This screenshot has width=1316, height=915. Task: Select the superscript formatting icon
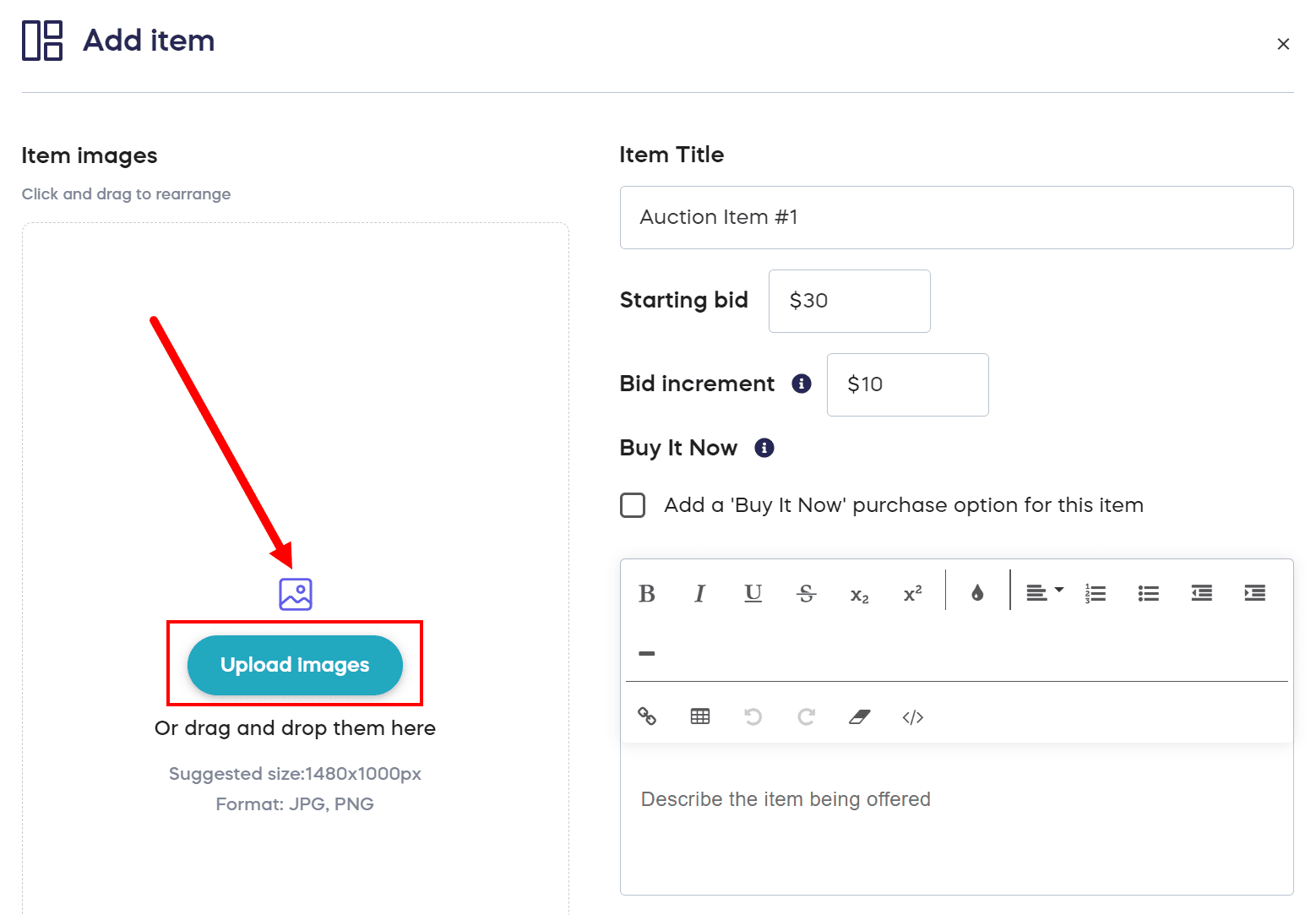[x=912, y=593]
